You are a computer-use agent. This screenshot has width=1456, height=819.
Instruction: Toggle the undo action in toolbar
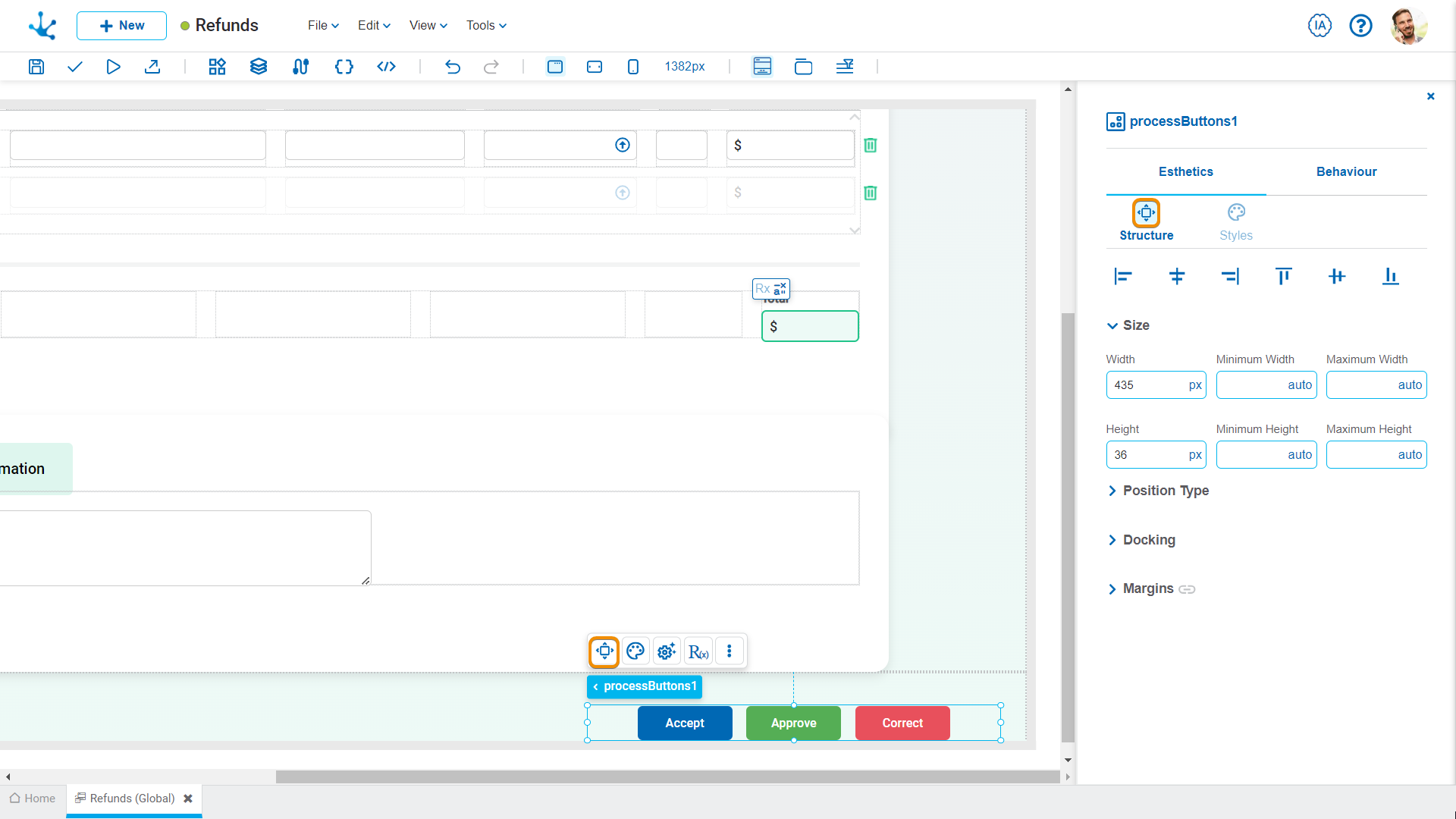452,66
